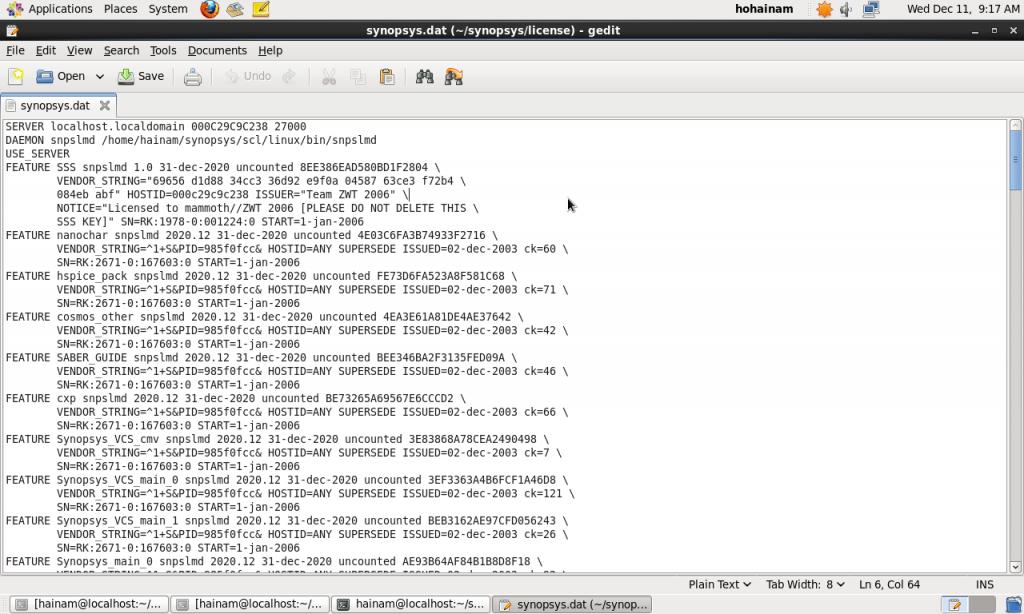This screenshot has width=1024, height=614.
Task: Click the scrollbar down arrow
Action: coord(1015,567)
